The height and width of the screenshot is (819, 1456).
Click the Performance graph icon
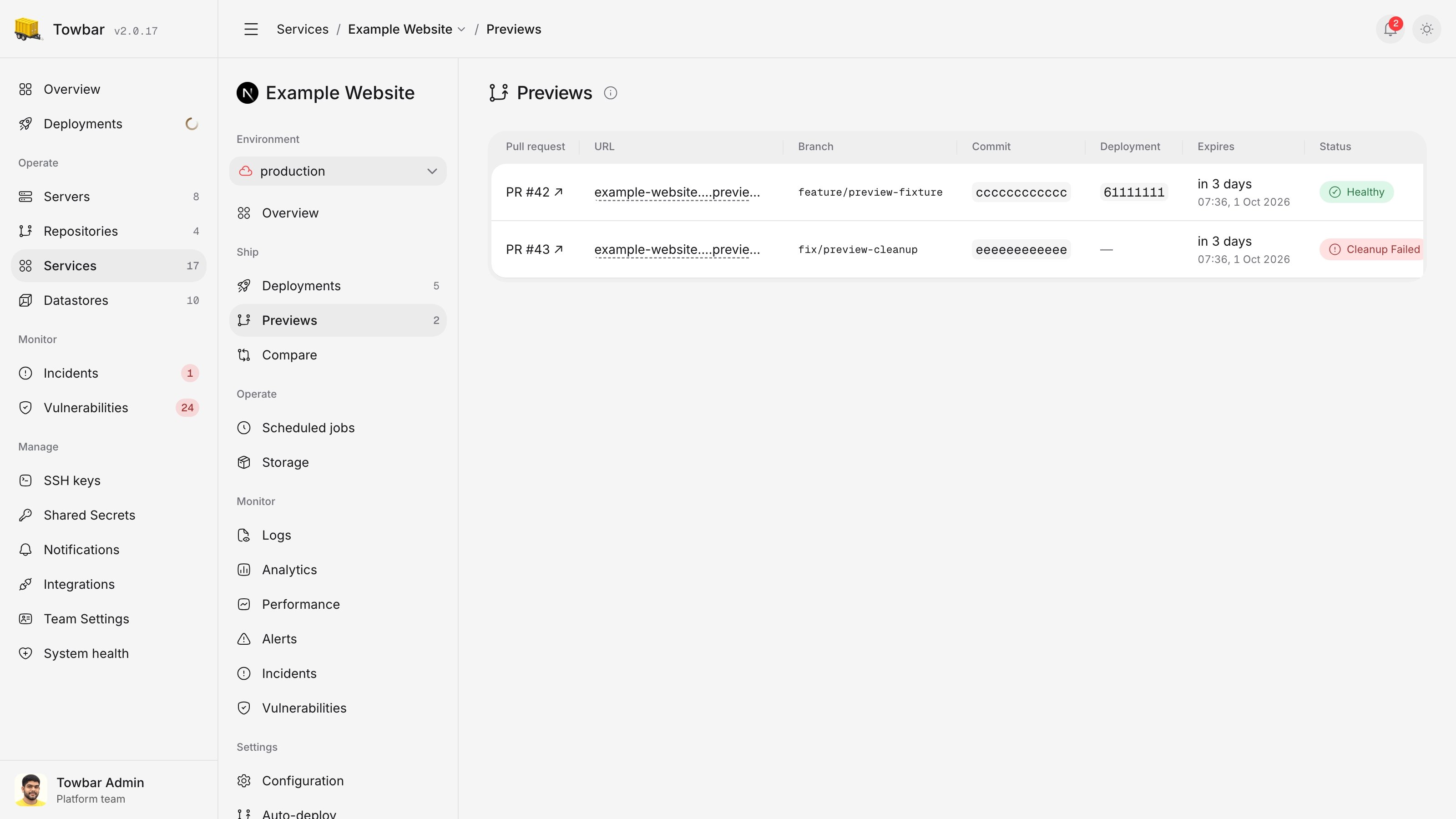243,604
